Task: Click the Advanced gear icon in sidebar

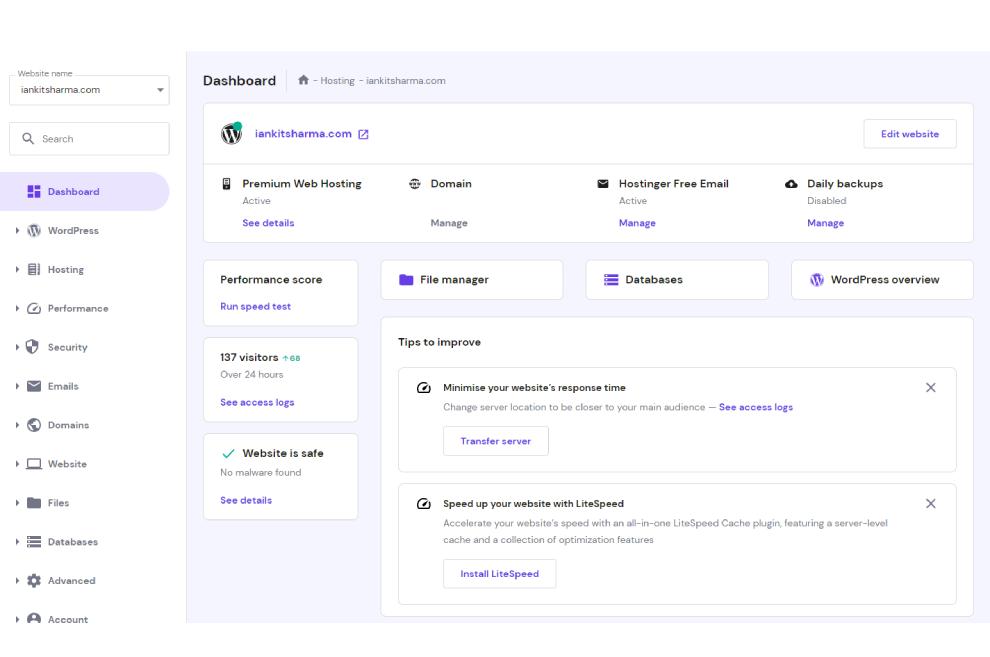Action: (x=34, y=581)
